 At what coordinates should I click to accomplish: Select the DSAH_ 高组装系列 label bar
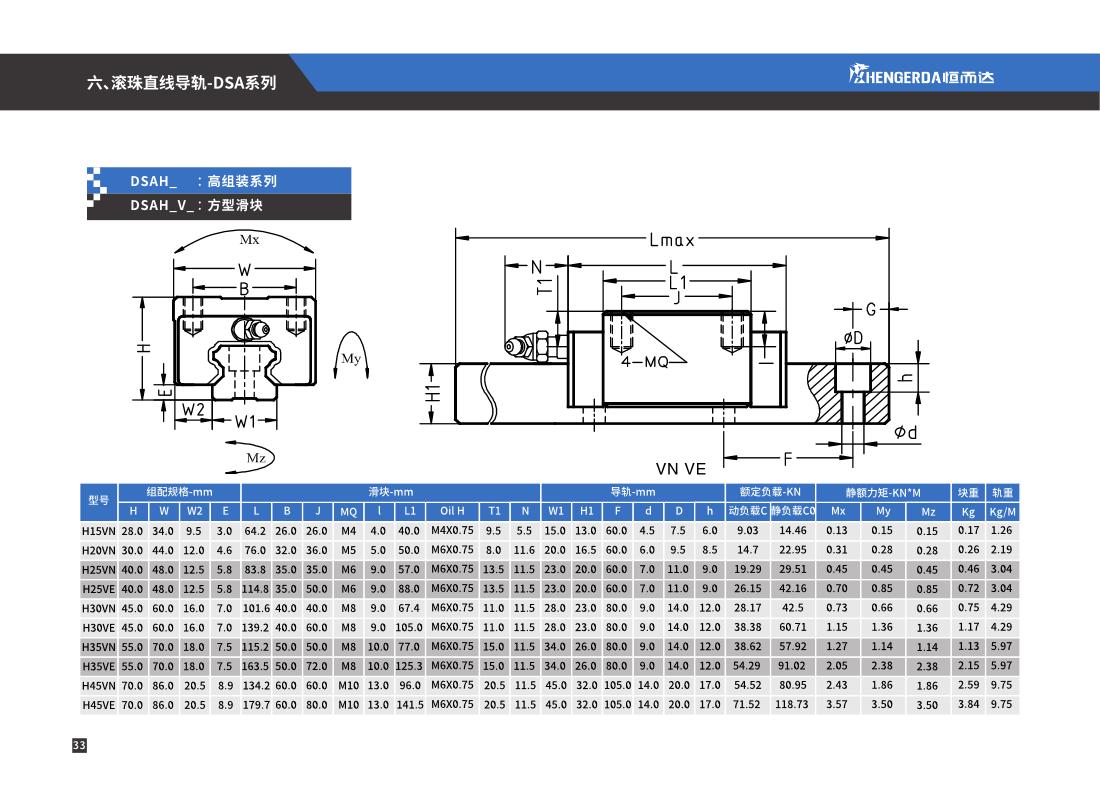219,181
